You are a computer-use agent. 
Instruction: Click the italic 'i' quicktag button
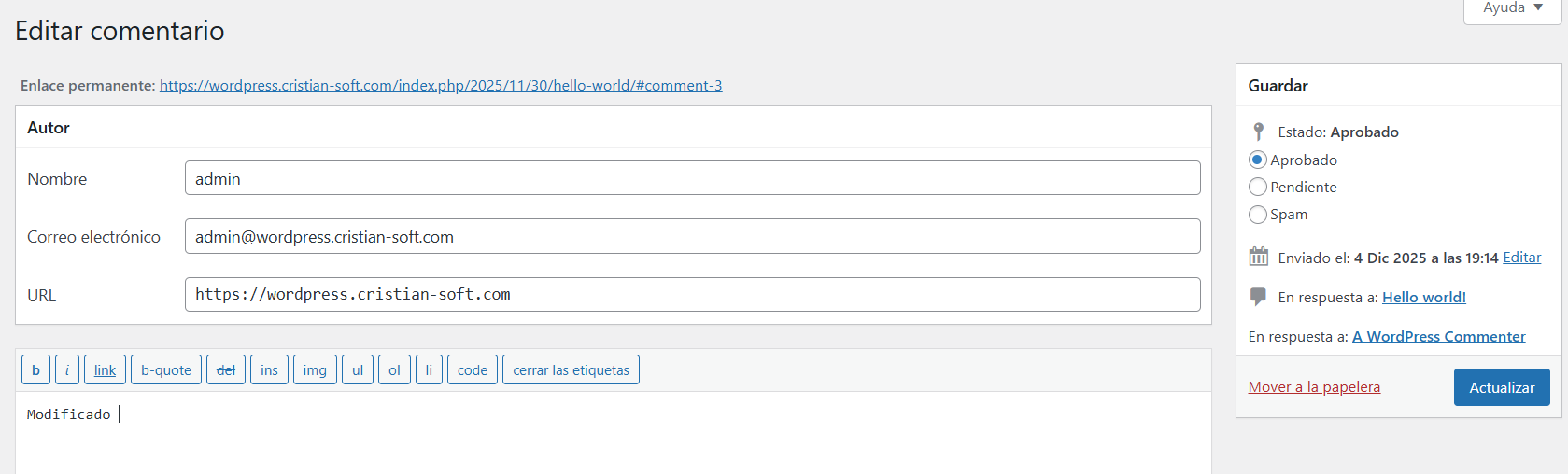66,370
